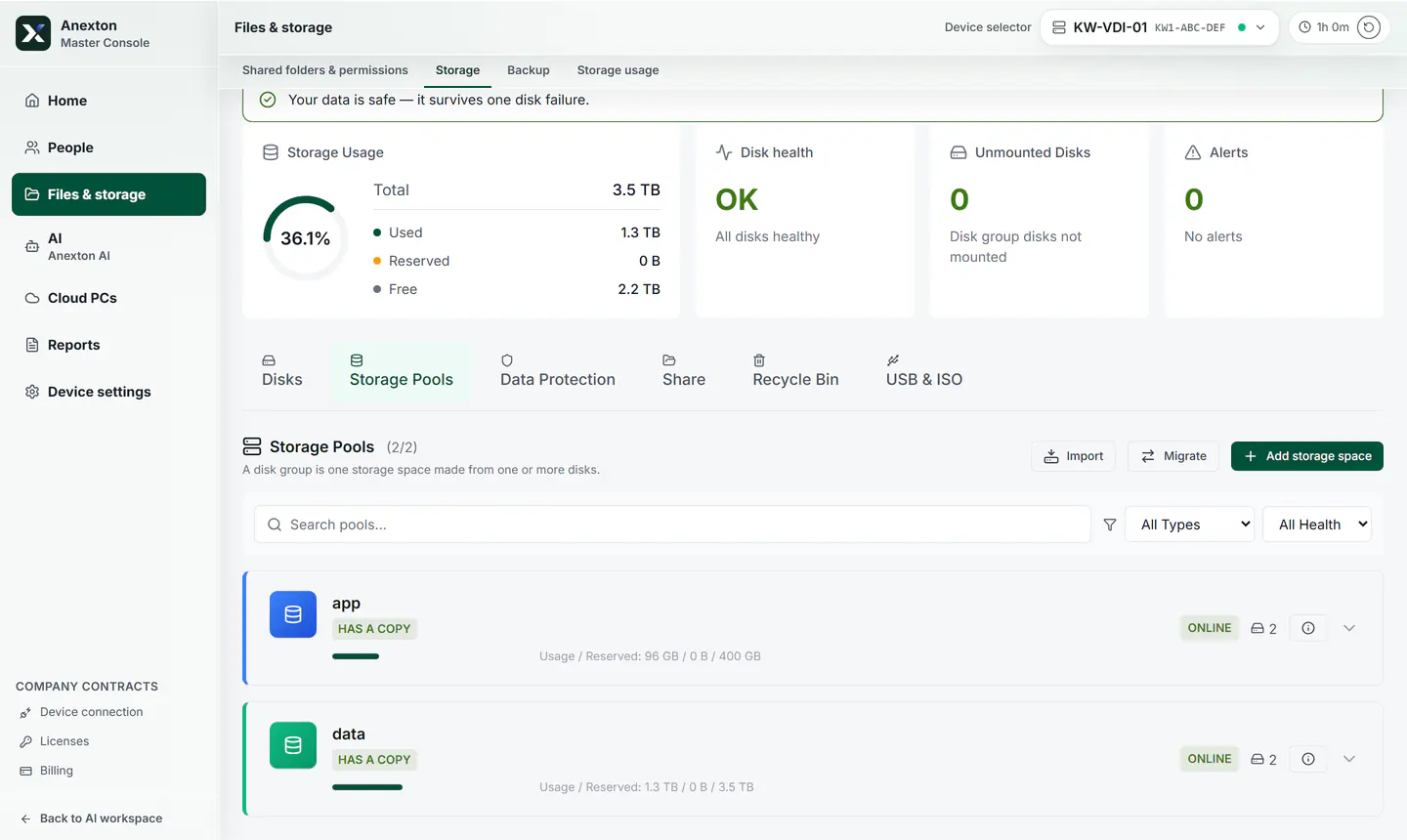Click the Migrate button
The width and height of the screenshot is (1407, 840).
[x=1173, y=456]
